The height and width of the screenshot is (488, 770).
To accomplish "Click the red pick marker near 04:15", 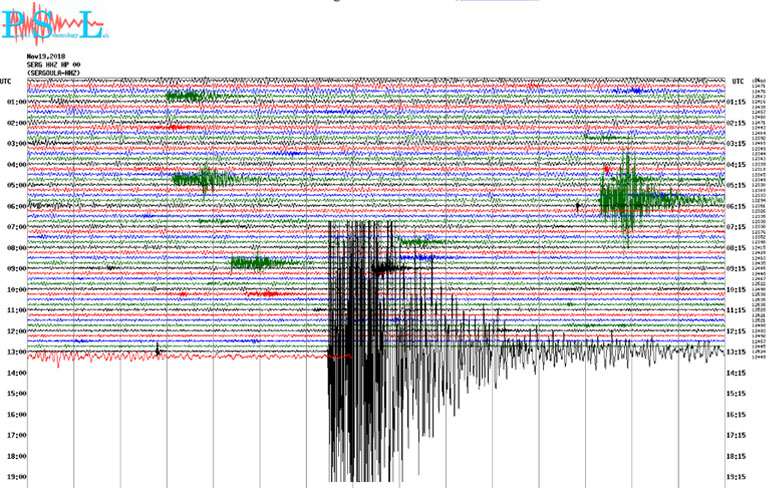I will coord(606,169).
